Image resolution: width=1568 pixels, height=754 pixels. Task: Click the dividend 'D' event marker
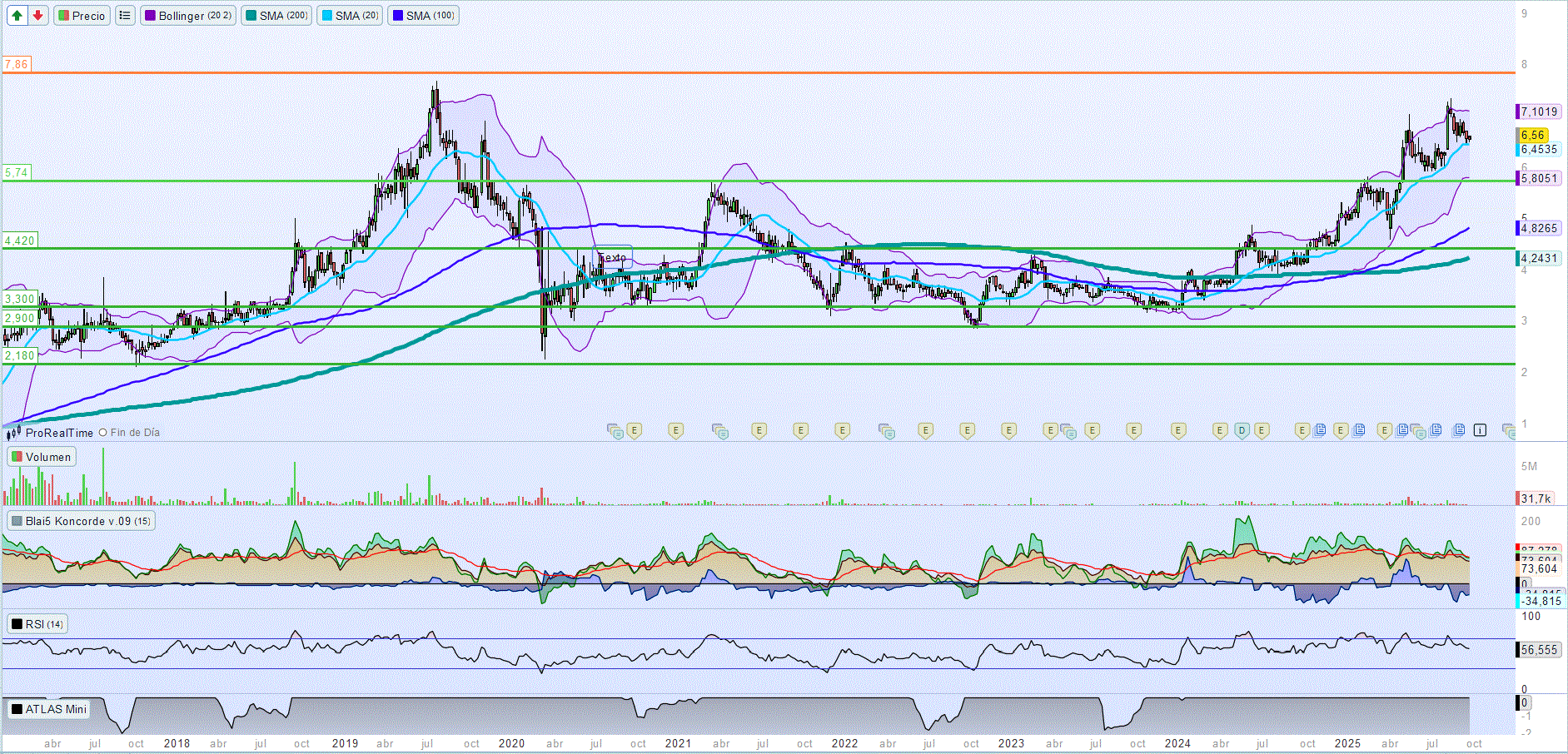coord(1242,430)
